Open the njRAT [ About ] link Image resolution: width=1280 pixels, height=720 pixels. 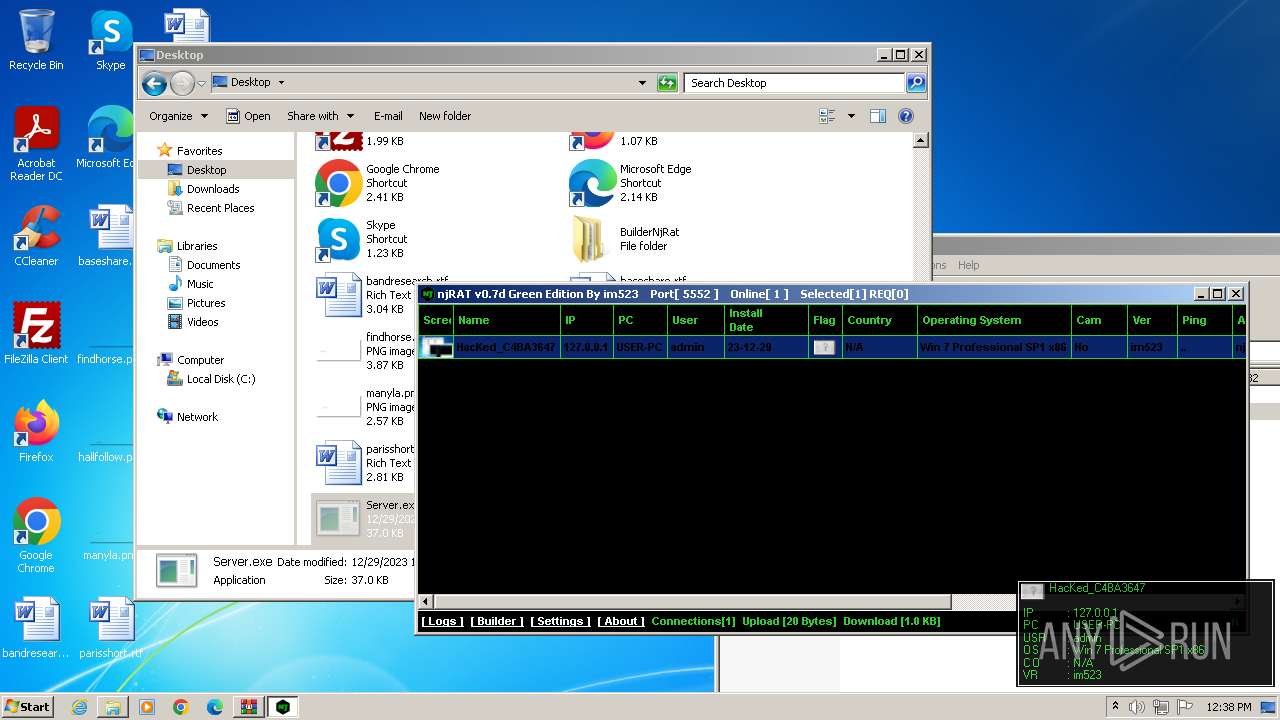click(x=621, y=621)
